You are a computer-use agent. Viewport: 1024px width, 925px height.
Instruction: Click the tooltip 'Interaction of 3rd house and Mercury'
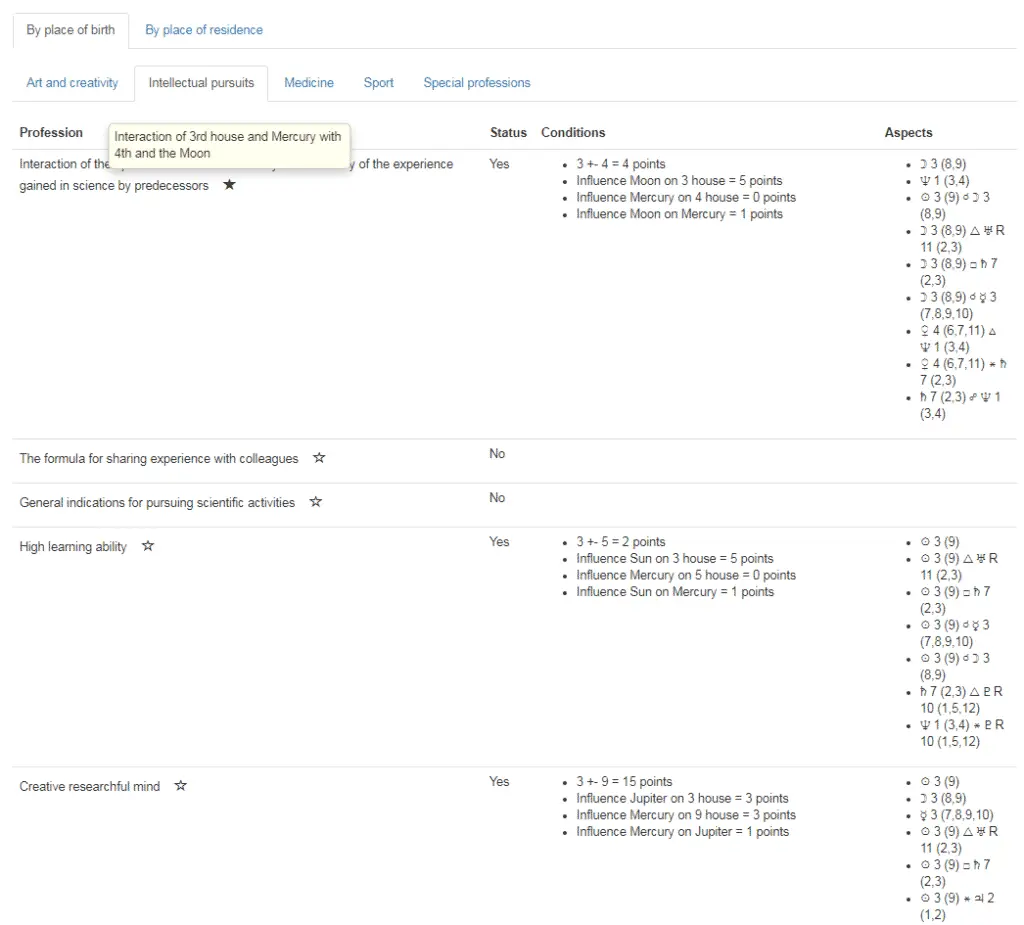(x=229, y=145)
